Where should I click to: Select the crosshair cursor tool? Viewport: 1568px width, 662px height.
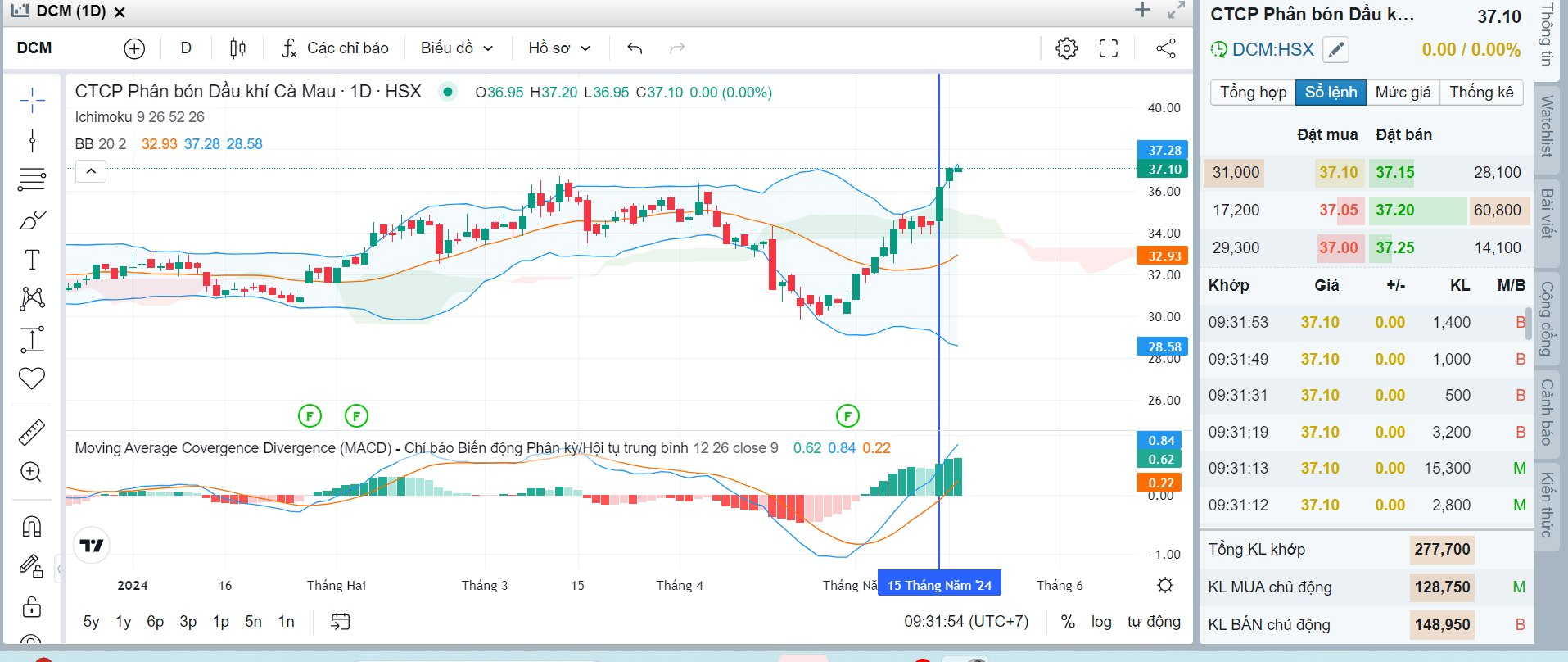tap(32, 101)
